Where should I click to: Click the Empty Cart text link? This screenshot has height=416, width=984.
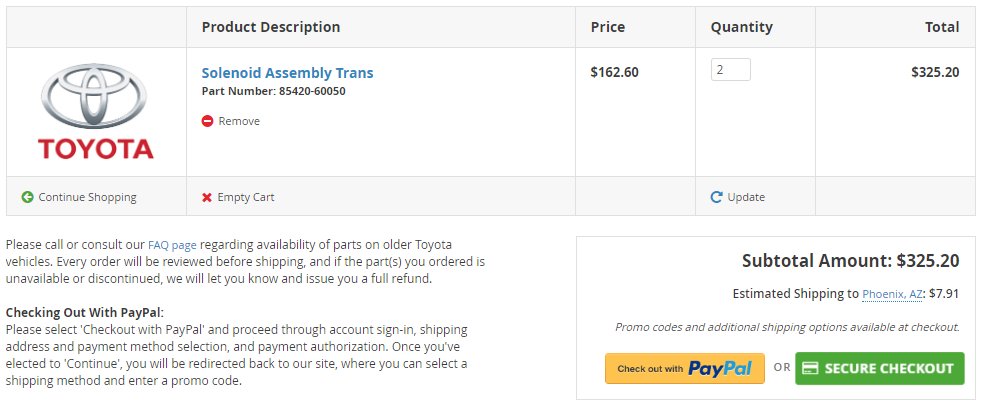pyautogui.click(x=246, y=197)
